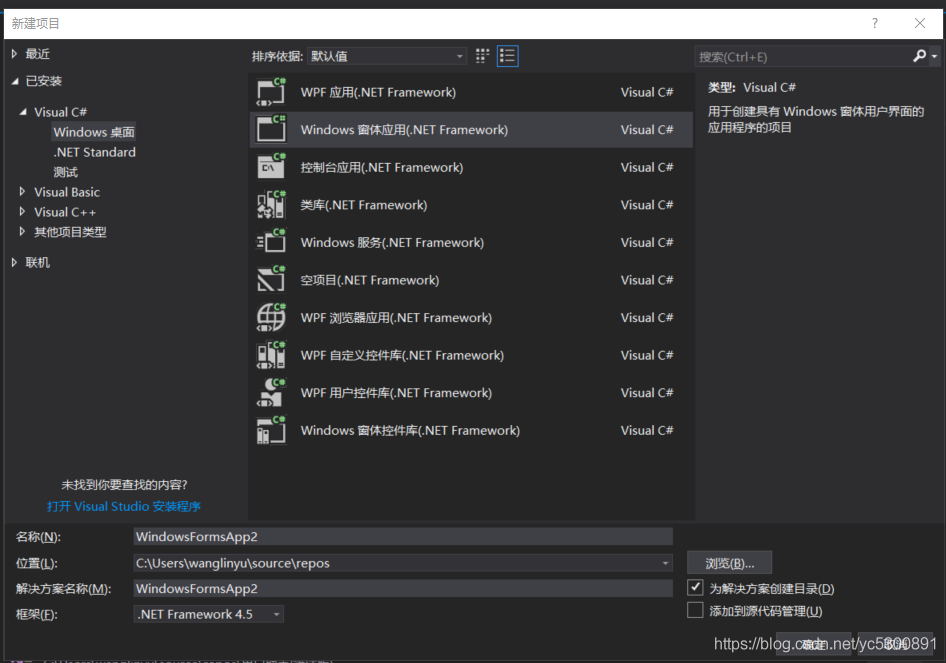946x663 pixels.
Task: Click the WPF 用户控件库 icon
Action: click(x=271, y=393)
